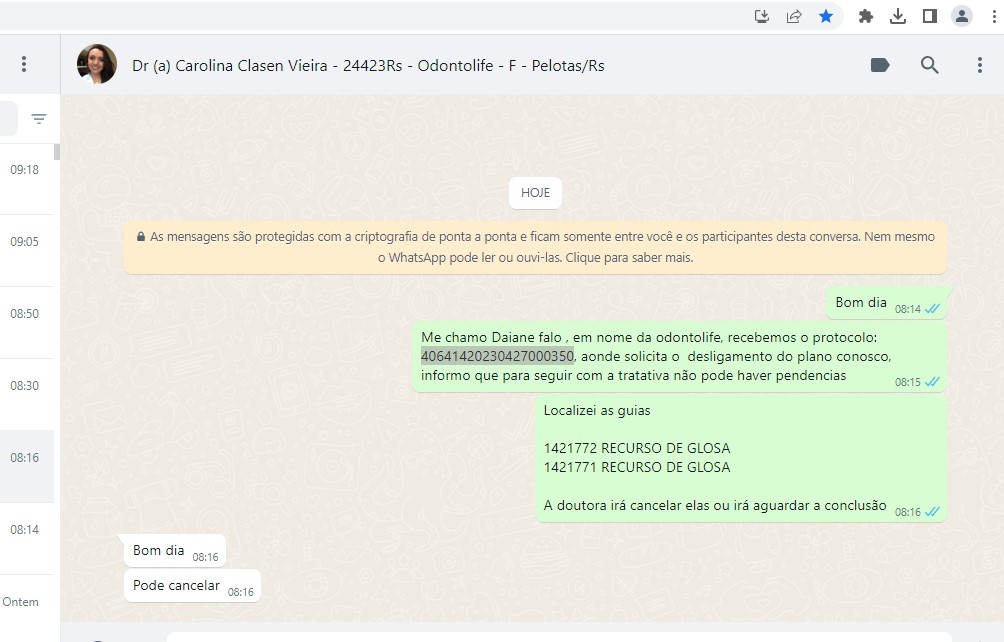This screenshot has width=1004, height=642.
Task: Click the sent 'Bom dia' message at 08:14
Action: coord(886,303)
